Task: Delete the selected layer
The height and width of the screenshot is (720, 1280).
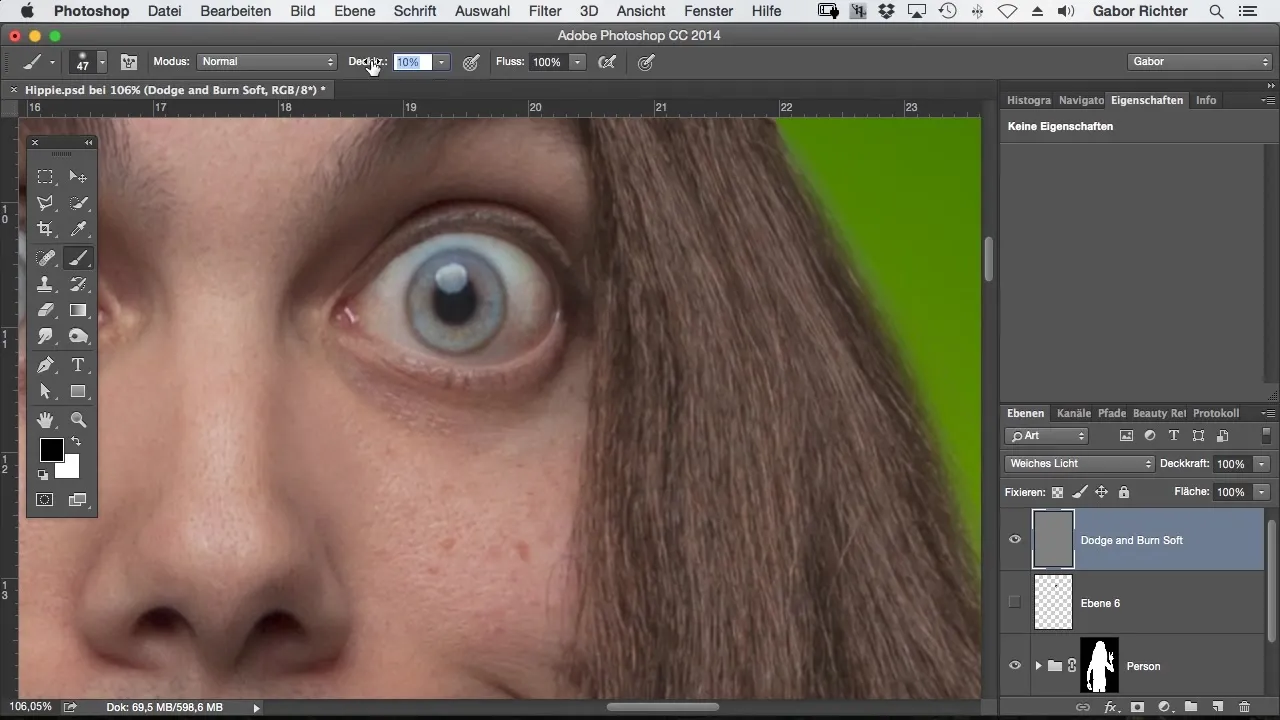Action: tap(1245, 707)
